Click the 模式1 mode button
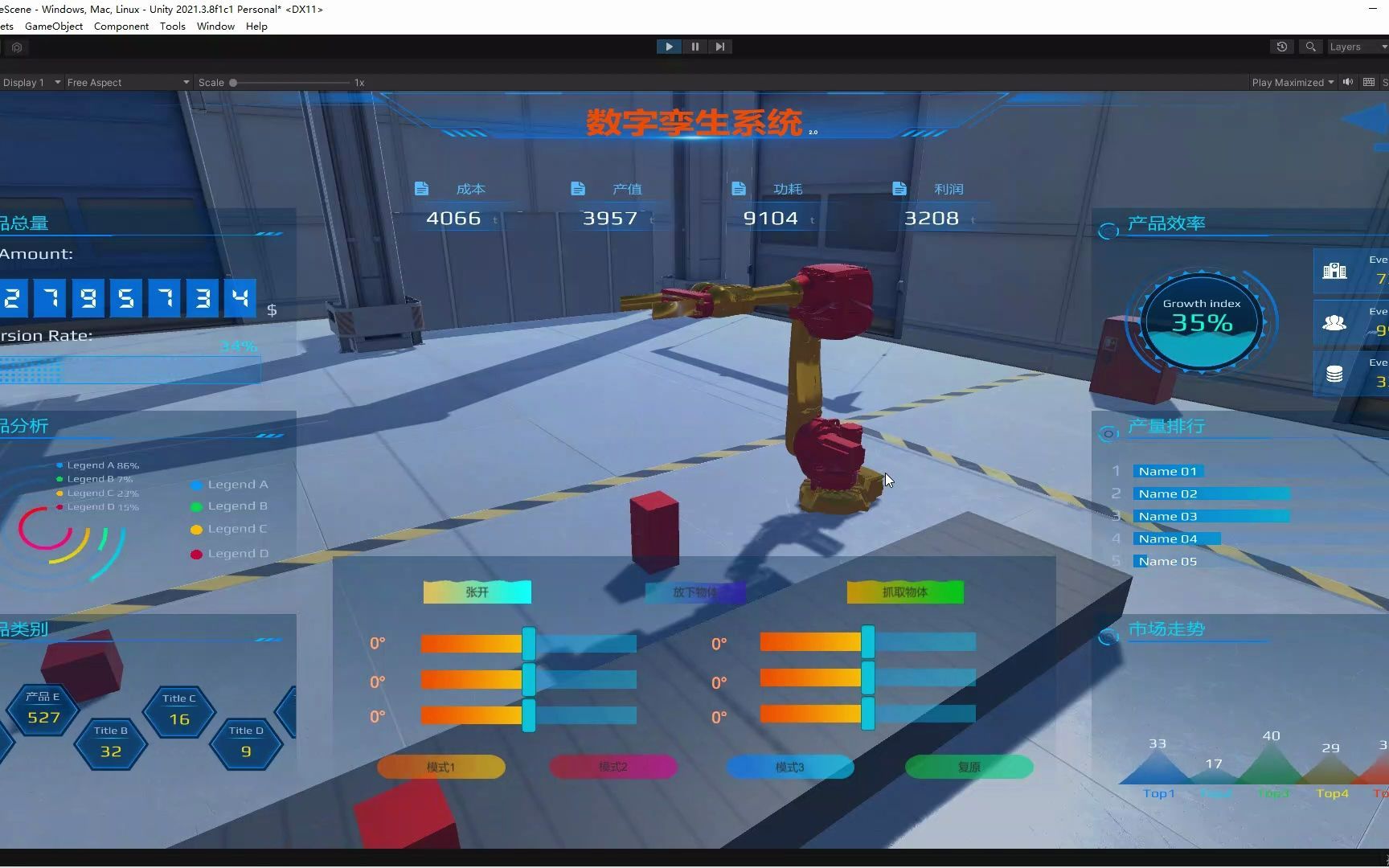This screenshot has height=868, width=1389. tap(441, 767)
